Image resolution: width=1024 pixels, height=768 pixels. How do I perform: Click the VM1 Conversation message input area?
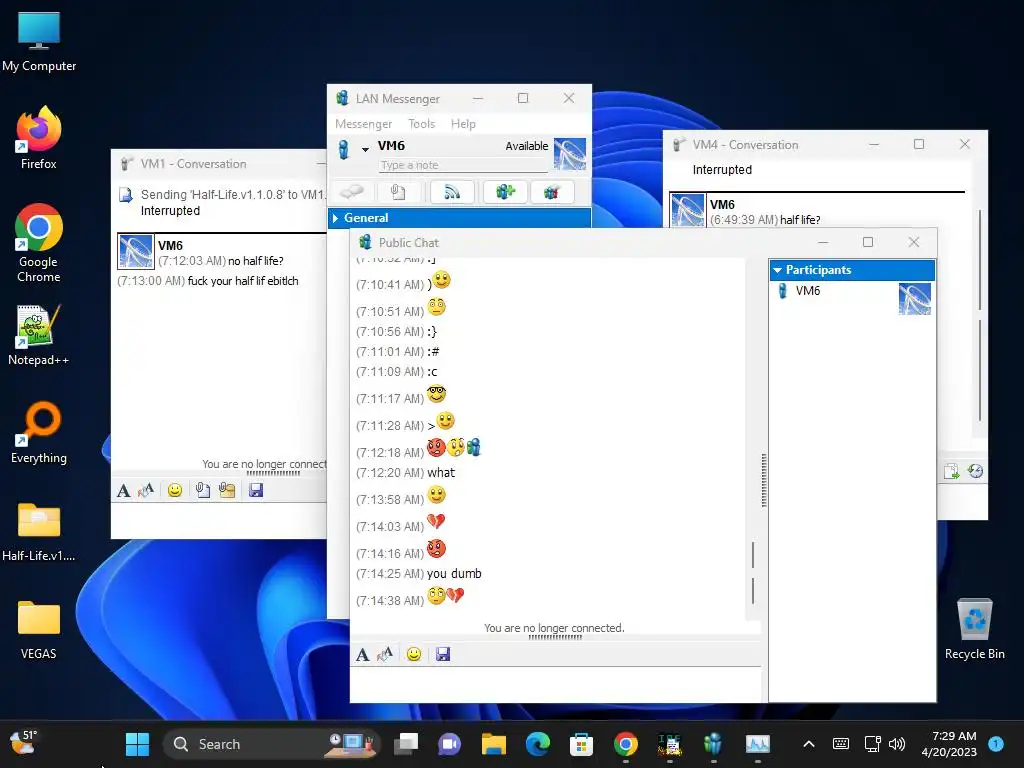click(219, 520)
